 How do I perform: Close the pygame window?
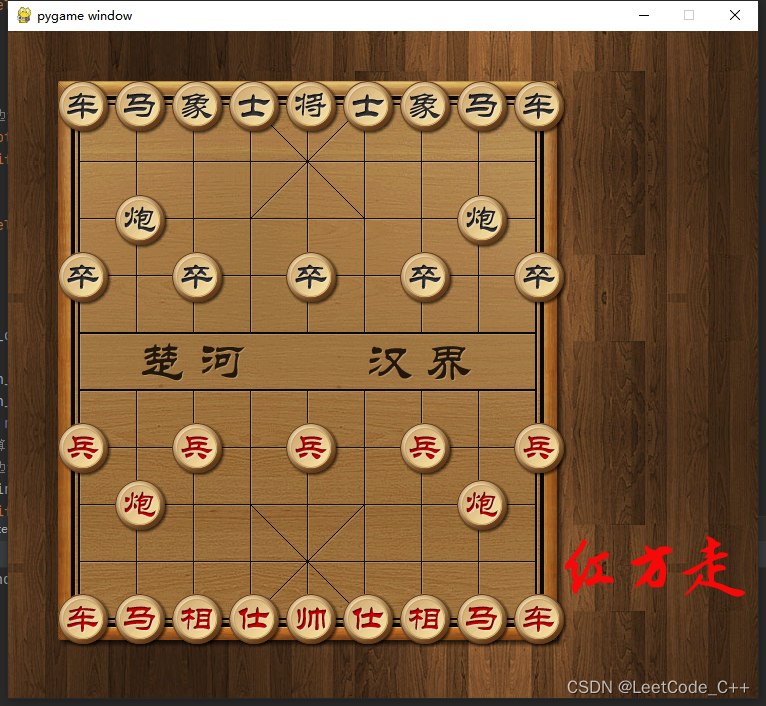(x=735, y=16)
